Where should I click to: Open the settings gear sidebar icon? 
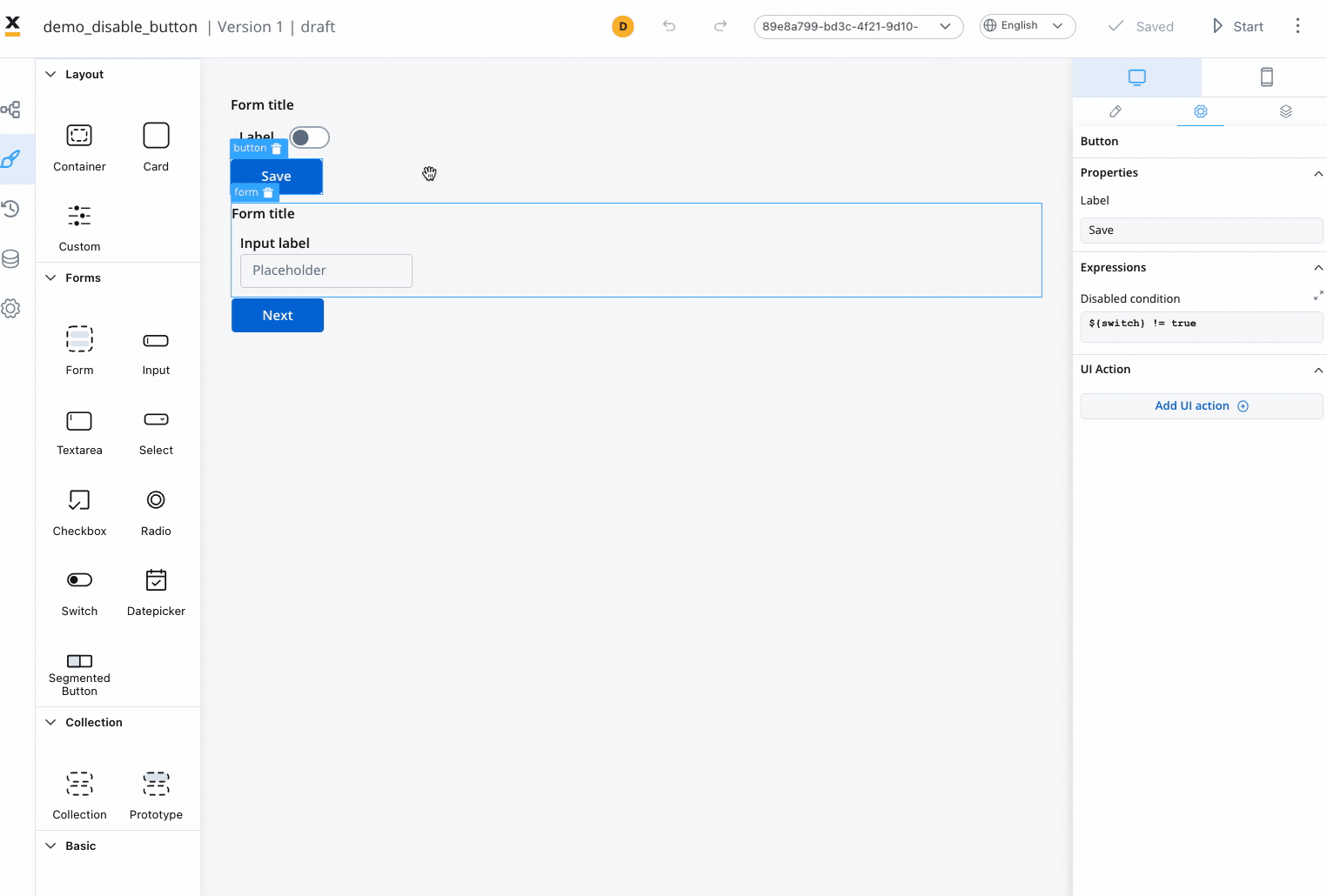click(10, 308)
